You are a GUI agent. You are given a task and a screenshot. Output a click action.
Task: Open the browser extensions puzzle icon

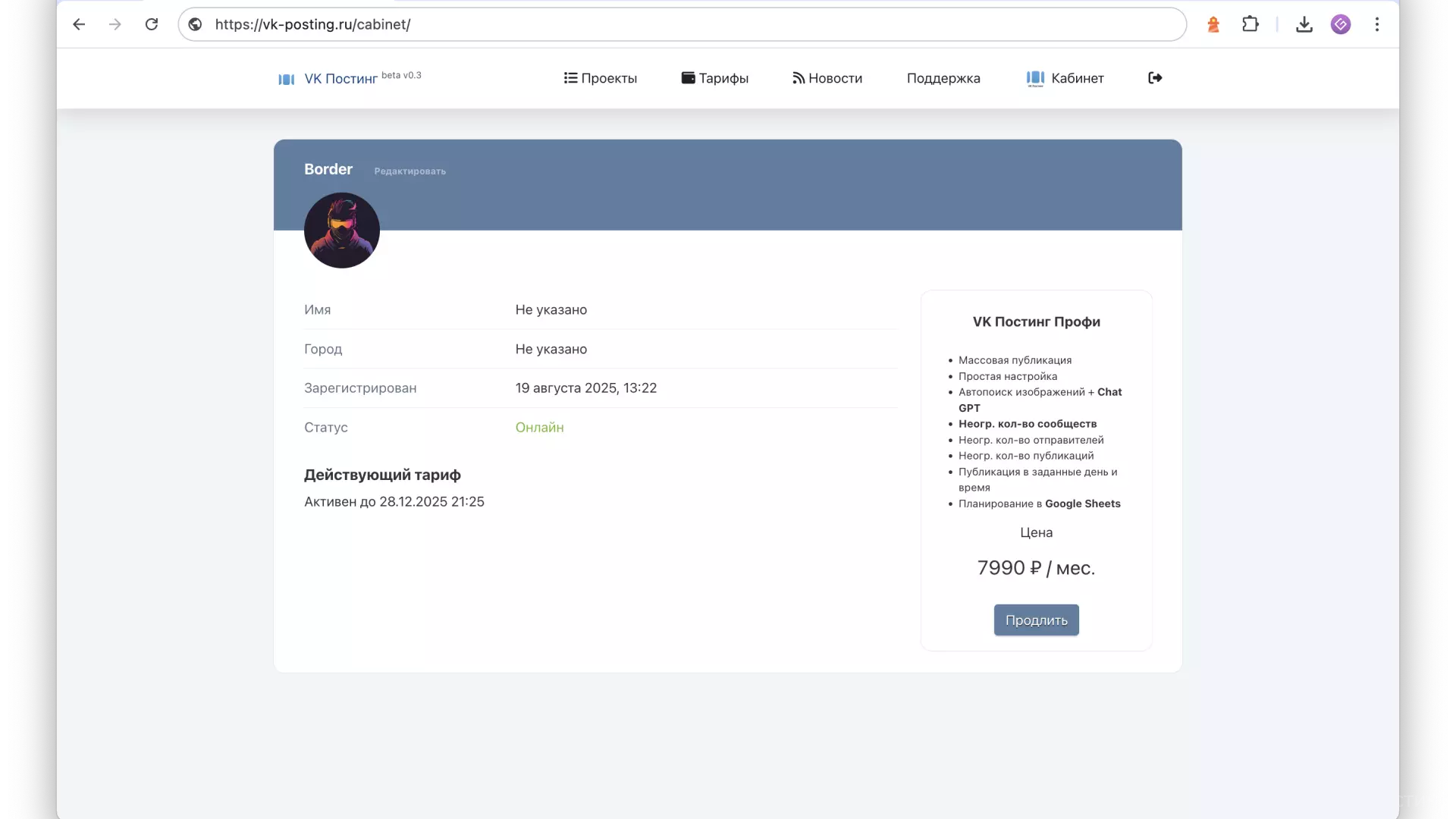point(1250,24)
